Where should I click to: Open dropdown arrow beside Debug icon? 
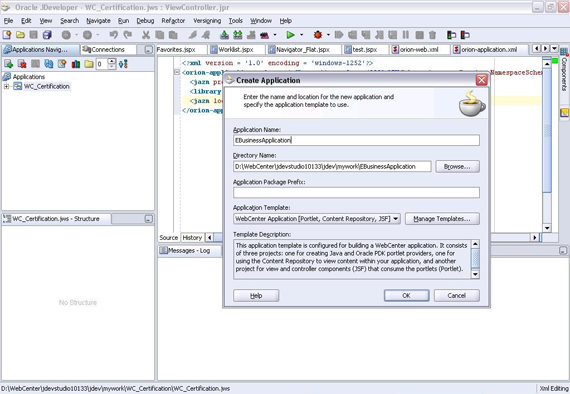tap(328, 35)
